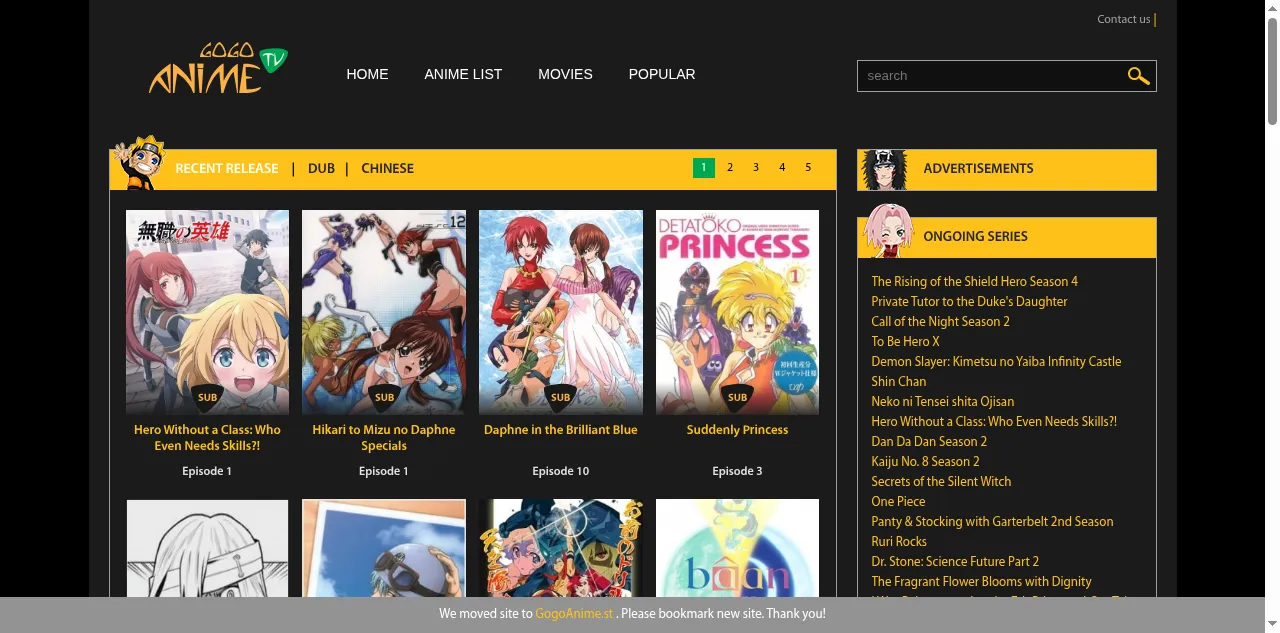The height and width of the screenshot is (633, 1280).
Task: Go to page 5 of recent releases
Action: 808,168
